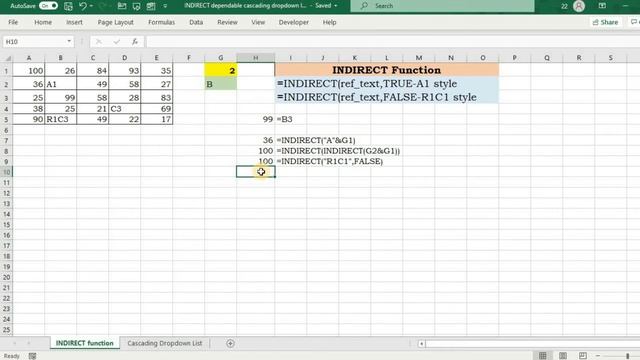This screenshot has width=640, height=360.
Task: Click the Ribbon Display Options icon
Action: (x=602, y=6)
